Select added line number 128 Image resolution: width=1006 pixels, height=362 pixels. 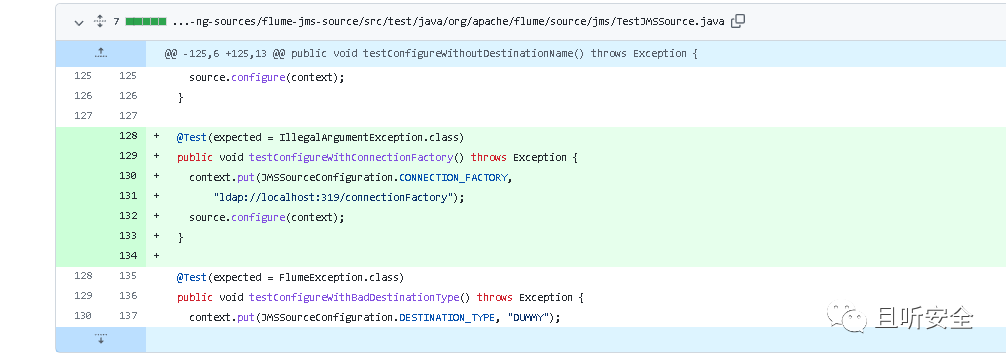pos(128,136)
